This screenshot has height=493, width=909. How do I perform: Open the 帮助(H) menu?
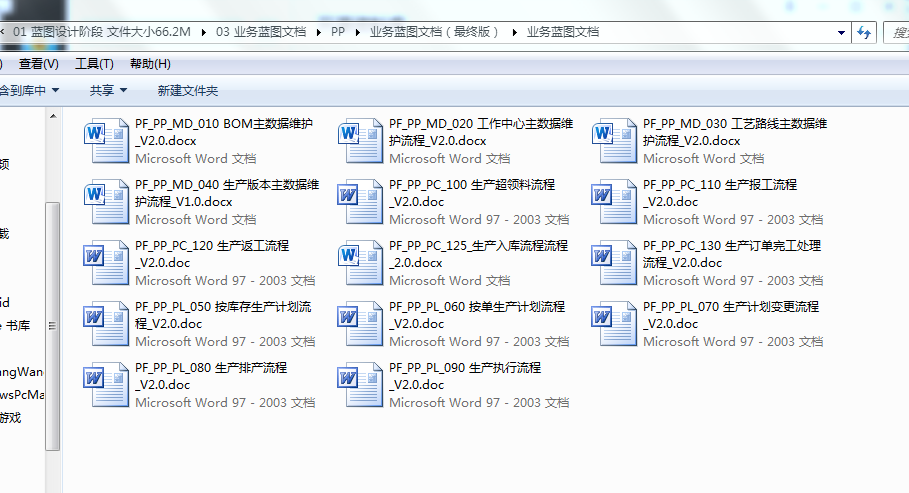[x=150, y=64]
